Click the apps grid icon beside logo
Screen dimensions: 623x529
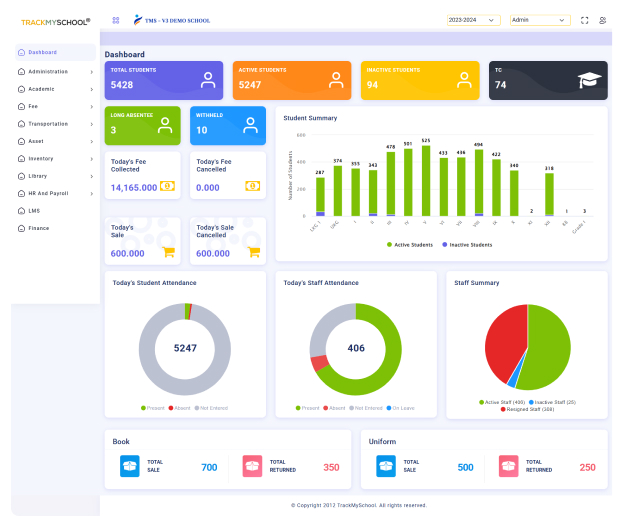116,20
